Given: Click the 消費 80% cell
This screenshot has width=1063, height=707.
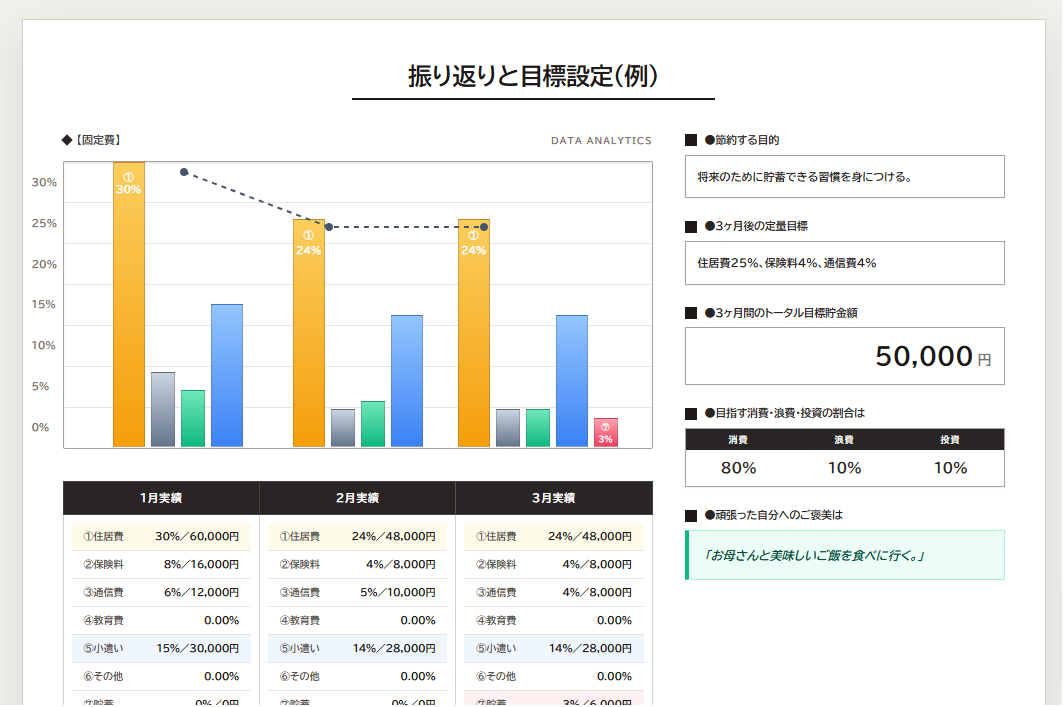Looking at the screenshot, I should tap(738, 467).
